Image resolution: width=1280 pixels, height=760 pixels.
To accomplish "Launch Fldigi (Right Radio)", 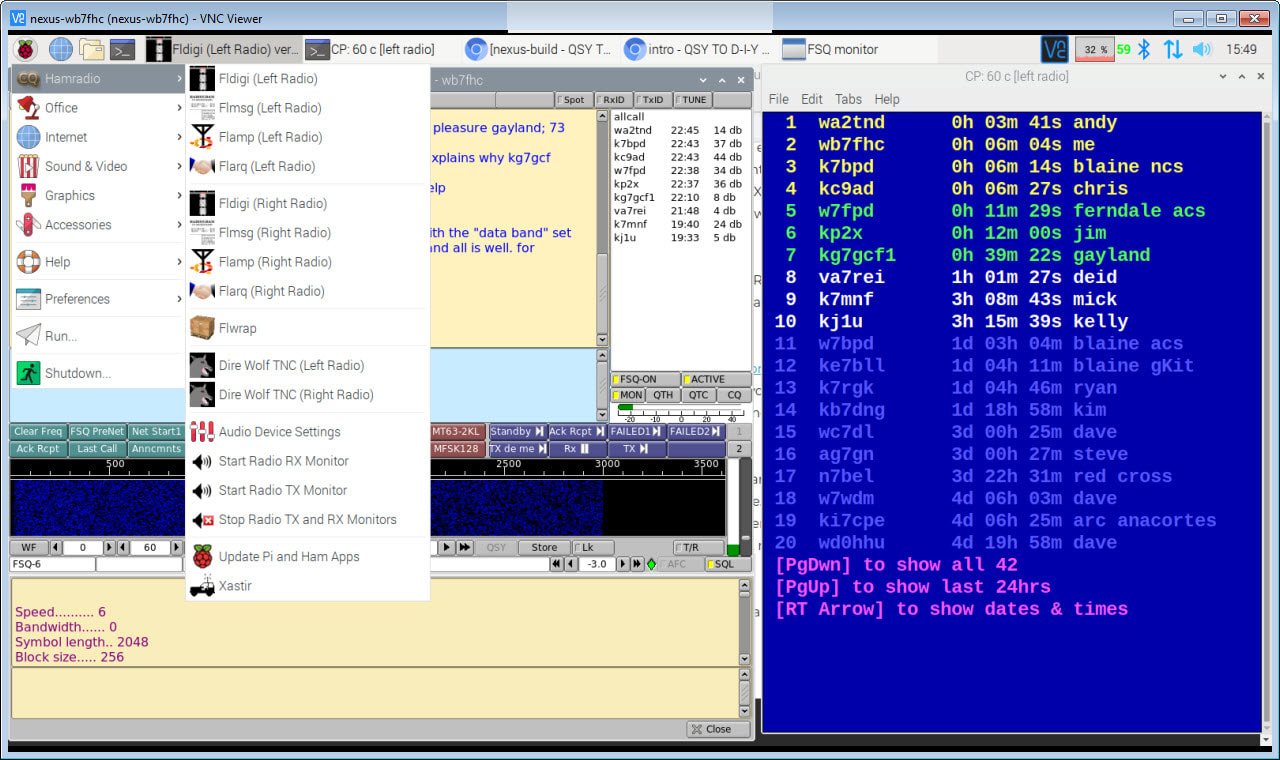I will pos(308,203).
